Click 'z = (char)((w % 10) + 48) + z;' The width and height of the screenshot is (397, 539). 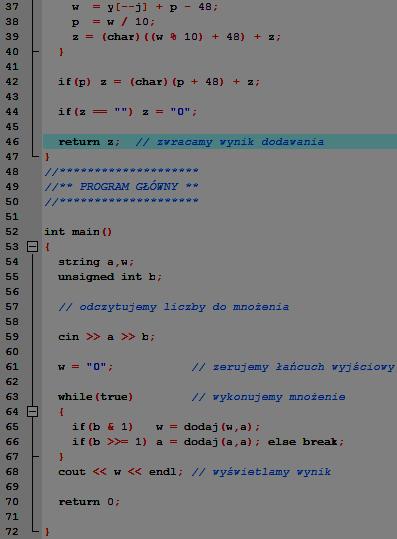[x=176, y=36]
